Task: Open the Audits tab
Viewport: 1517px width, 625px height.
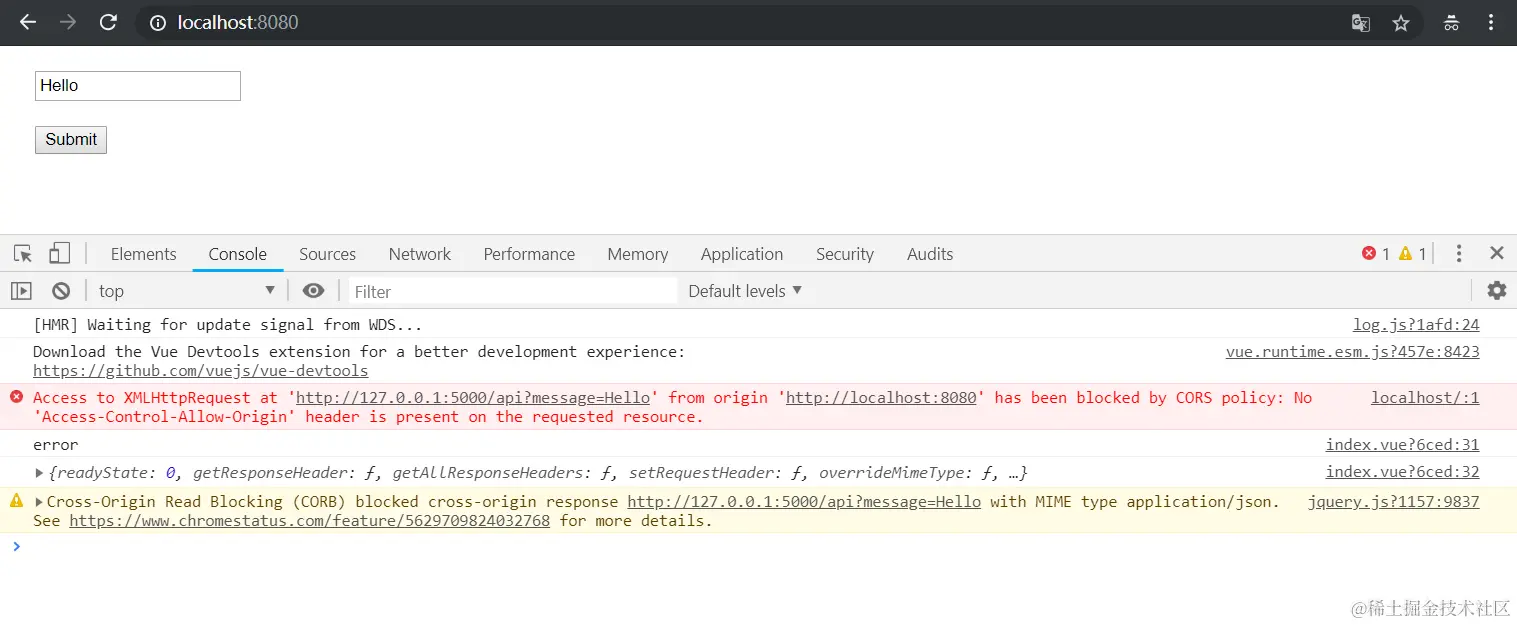Action: click(930, 254)
